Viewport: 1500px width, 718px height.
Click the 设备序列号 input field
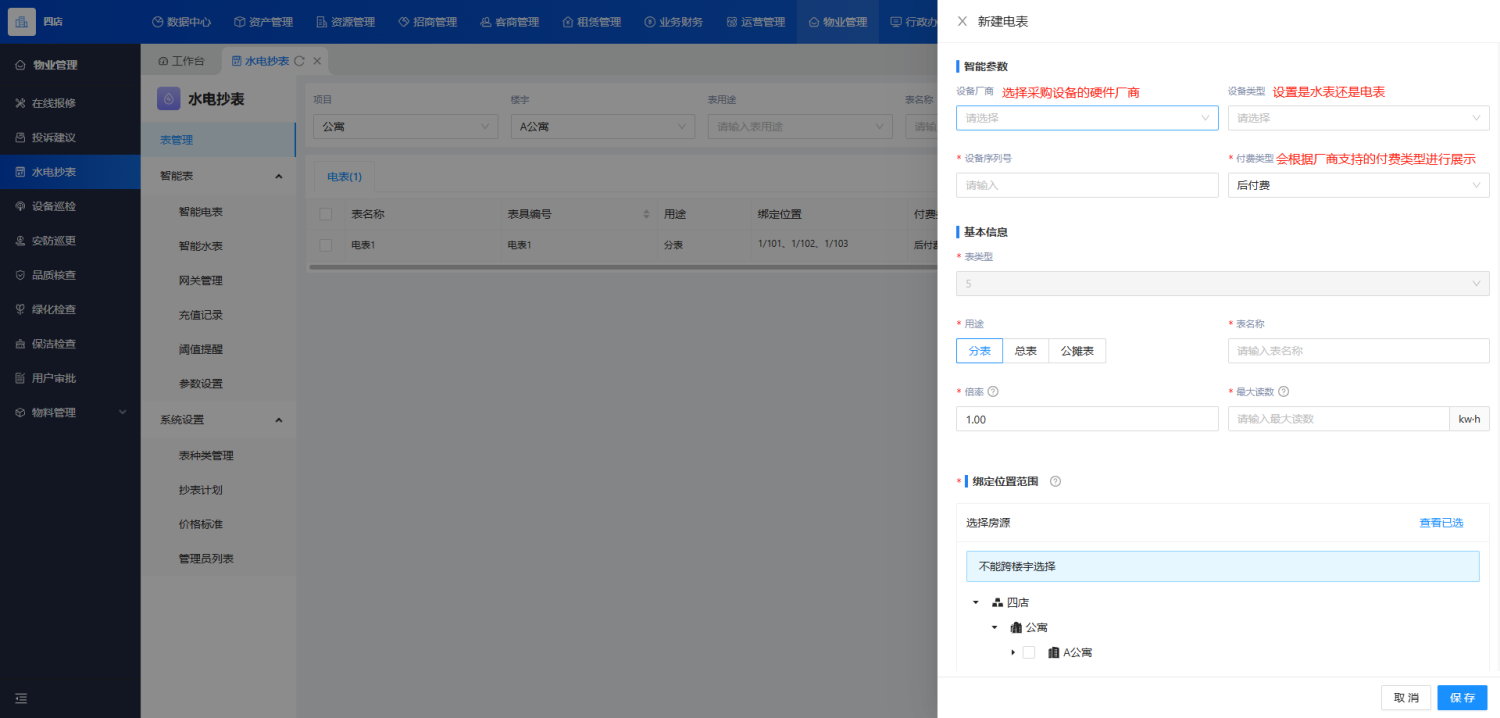pyautogui.click(x=1087, y=185)
